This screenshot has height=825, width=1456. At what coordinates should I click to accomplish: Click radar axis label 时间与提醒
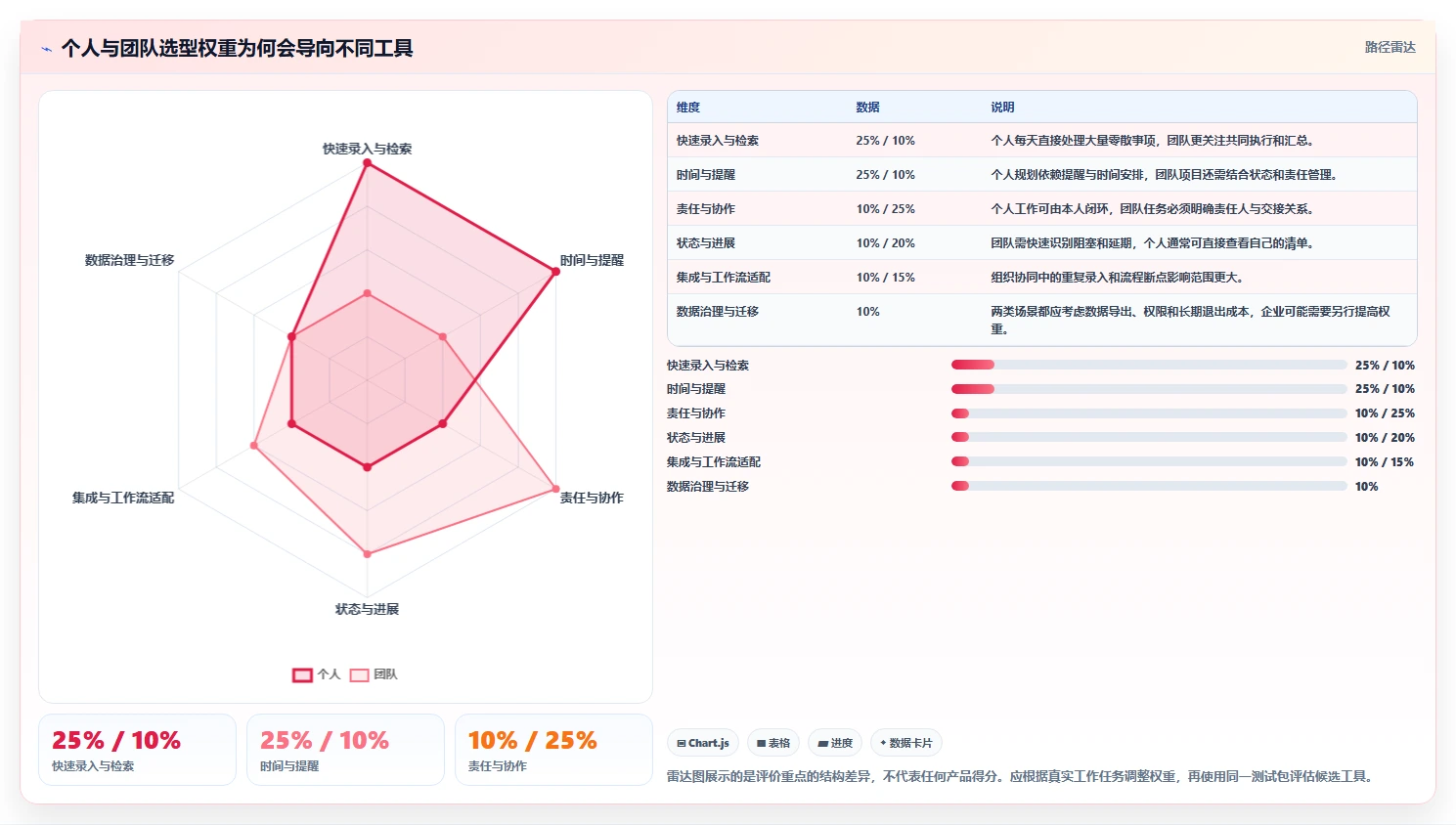592,260
